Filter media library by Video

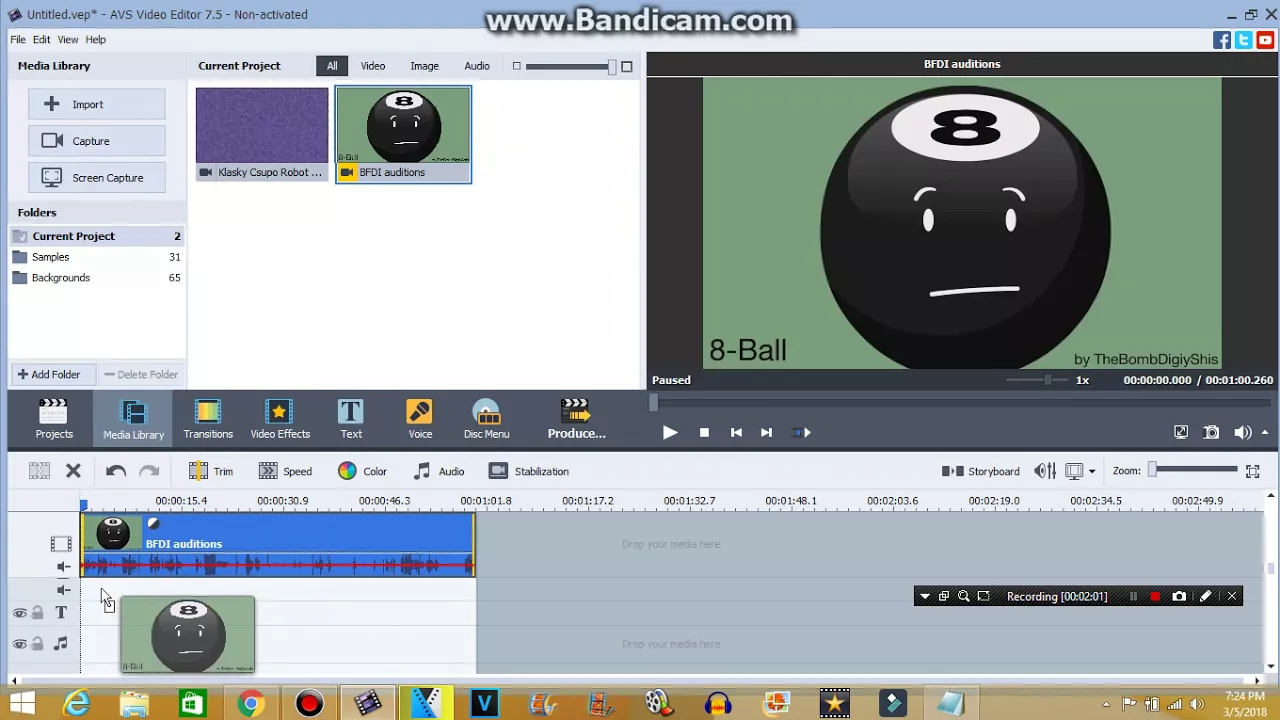click(373, 66)
